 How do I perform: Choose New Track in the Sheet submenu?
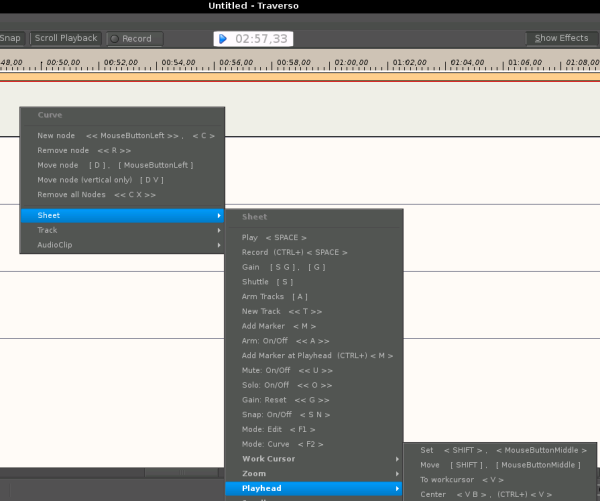tap(314, 311)
